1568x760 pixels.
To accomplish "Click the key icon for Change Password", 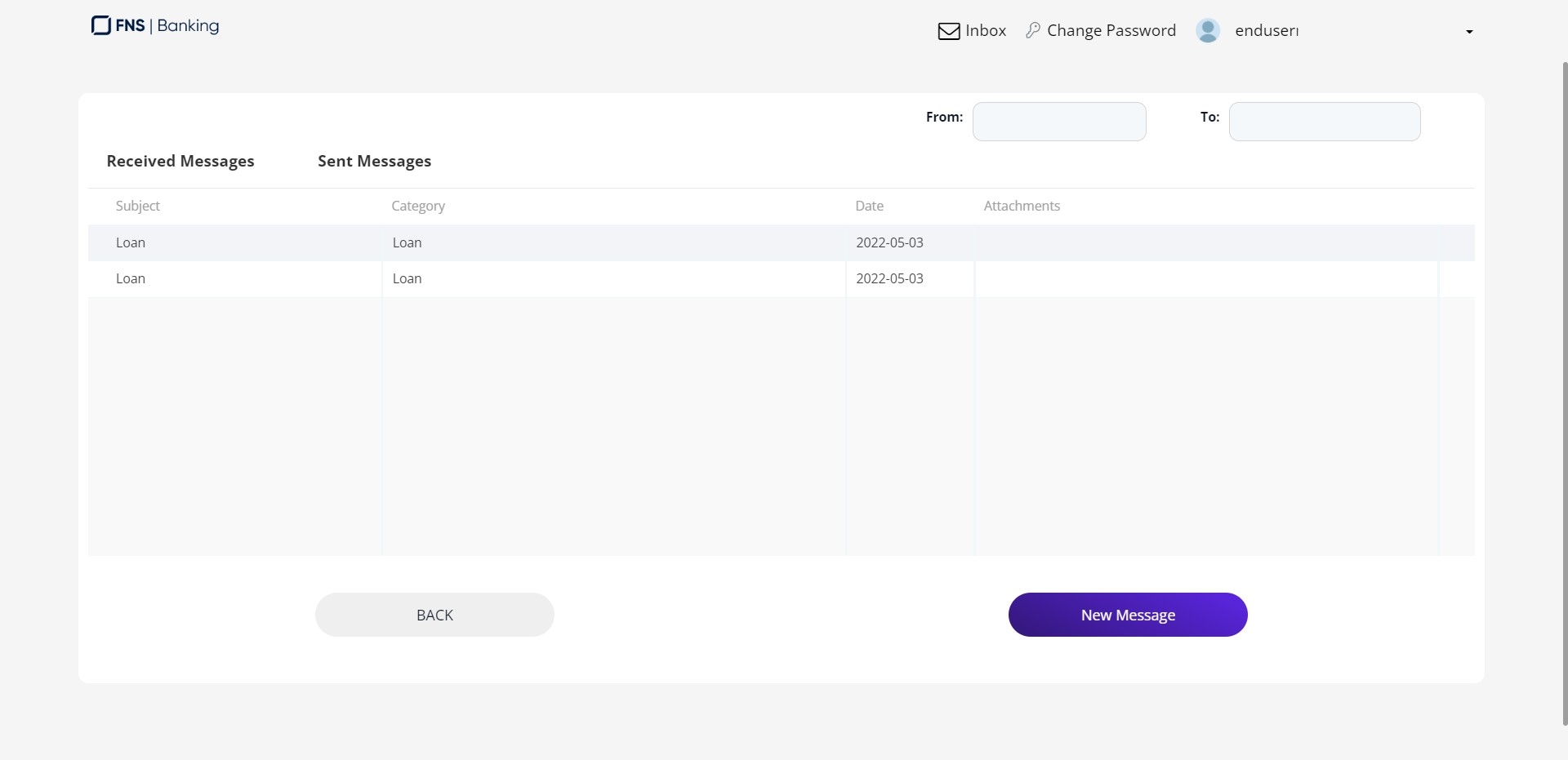I will pyautogui.click(x=1033, y=30).
